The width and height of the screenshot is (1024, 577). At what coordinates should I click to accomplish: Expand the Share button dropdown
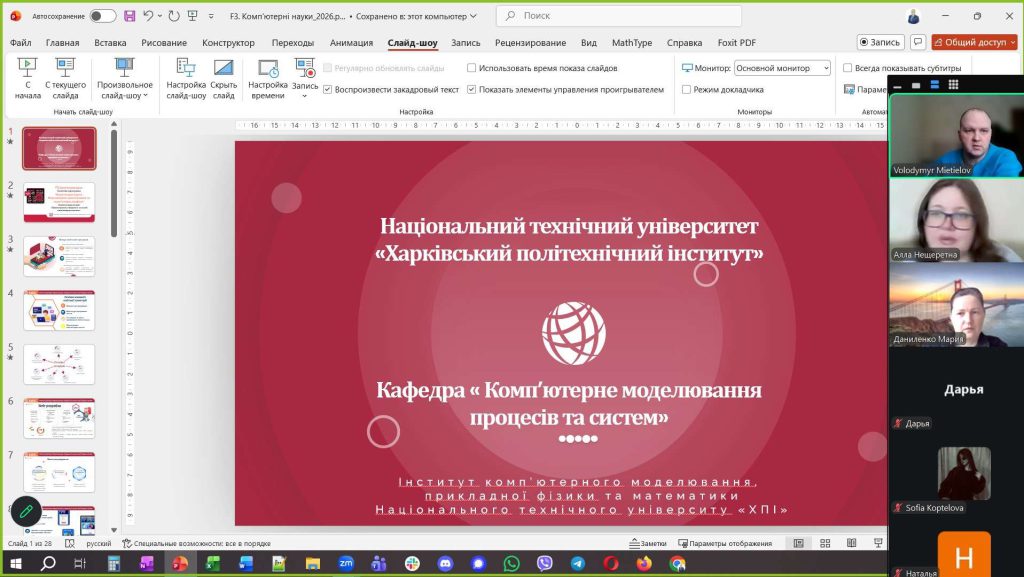pos(1014,42)
